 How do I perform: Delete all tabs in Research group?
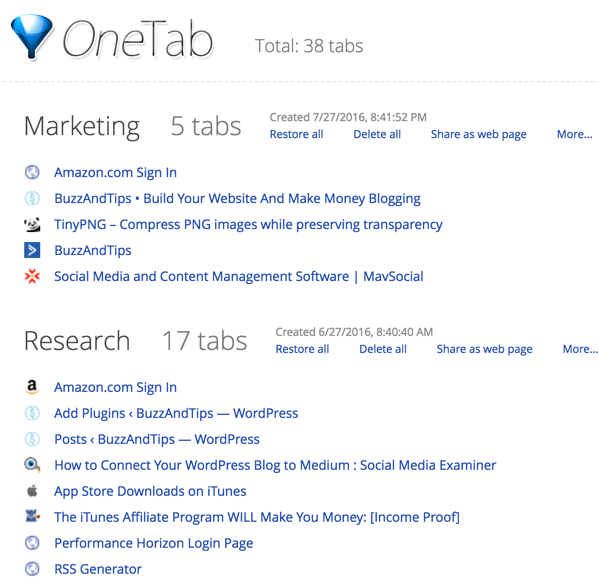(383, 349)
